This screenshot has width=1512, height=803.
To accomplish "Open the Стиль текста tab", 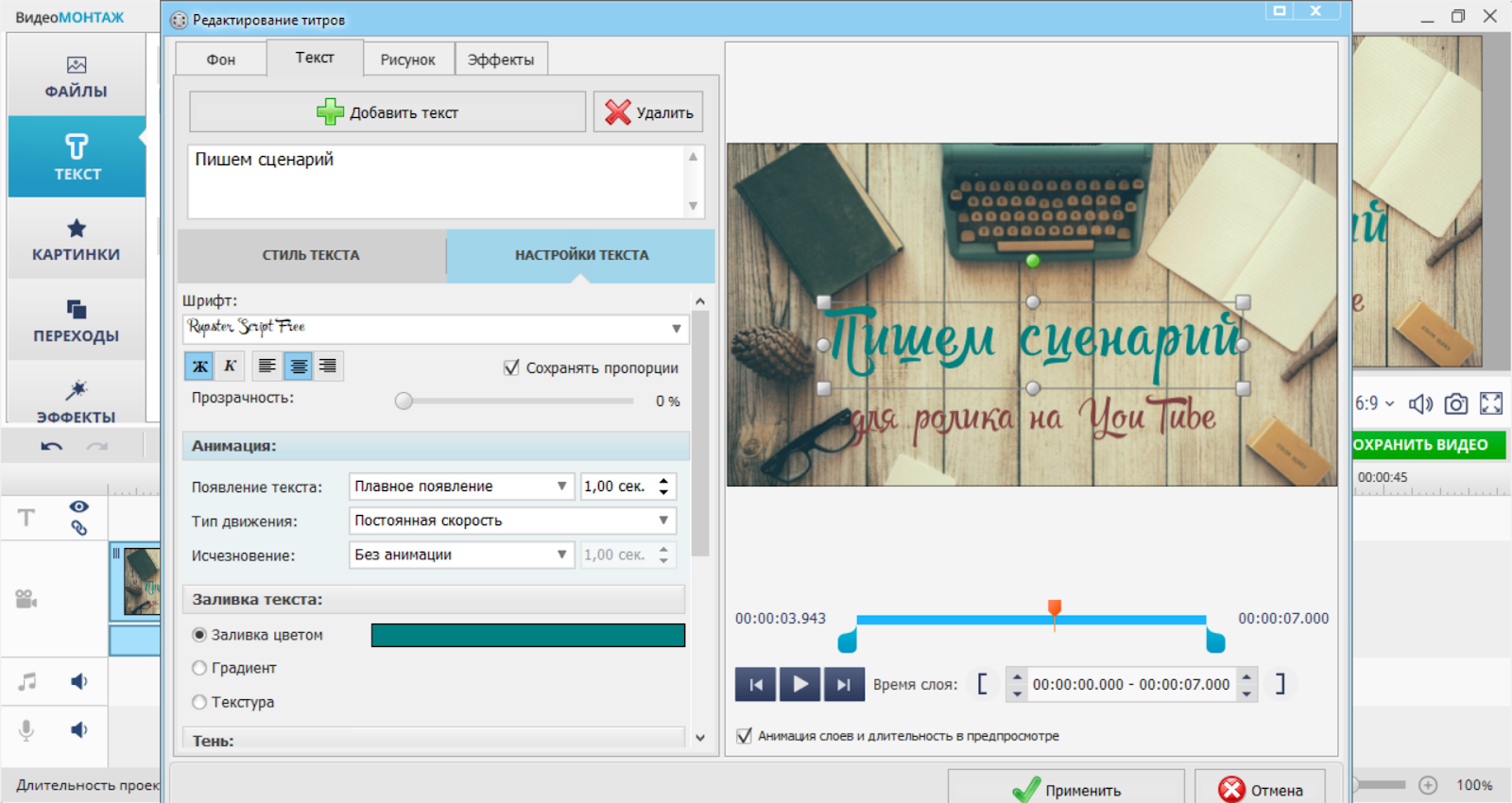I will (x=311, y=255).
